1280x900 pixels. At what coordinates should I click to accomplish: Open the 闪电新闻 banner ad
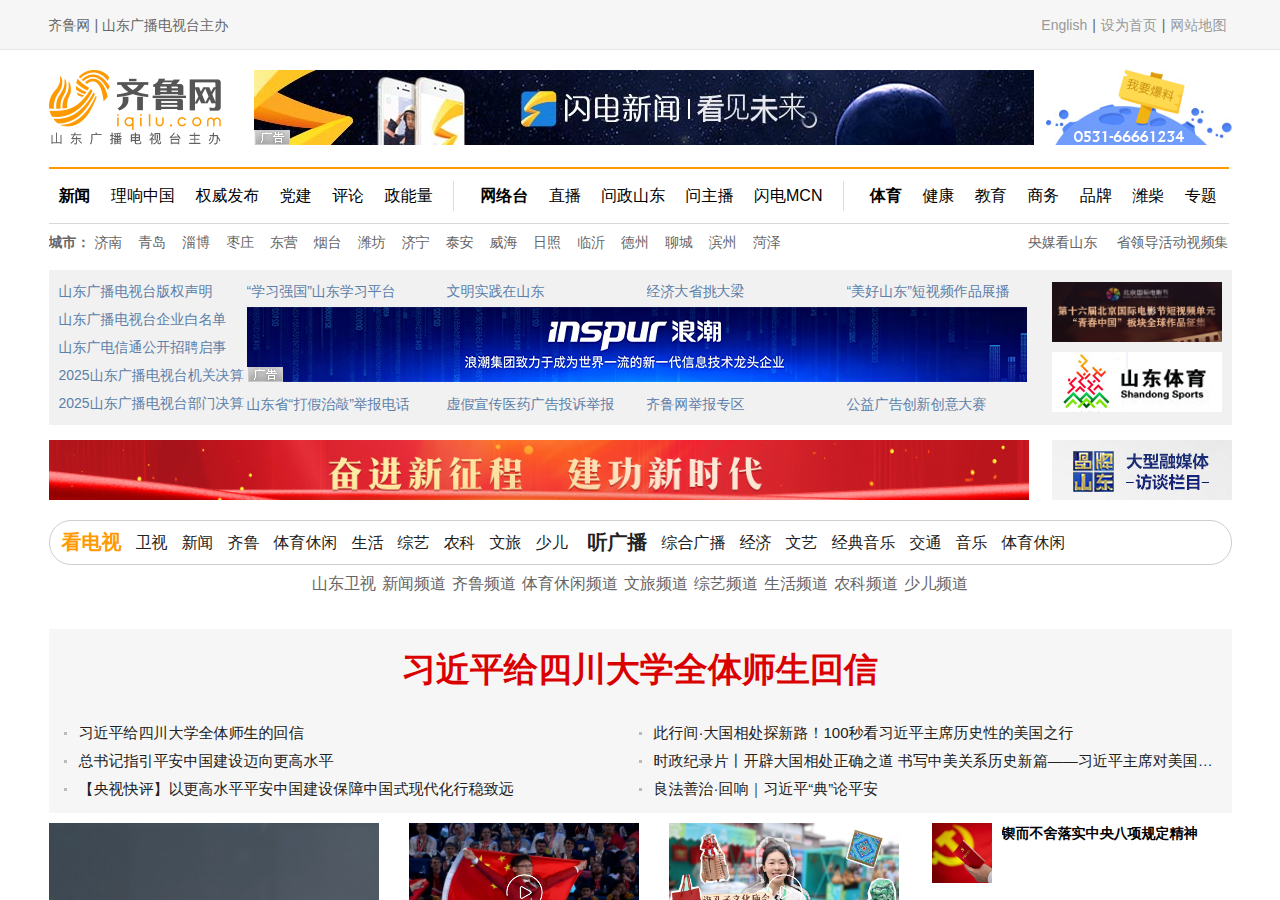click(x=644, y=108)
